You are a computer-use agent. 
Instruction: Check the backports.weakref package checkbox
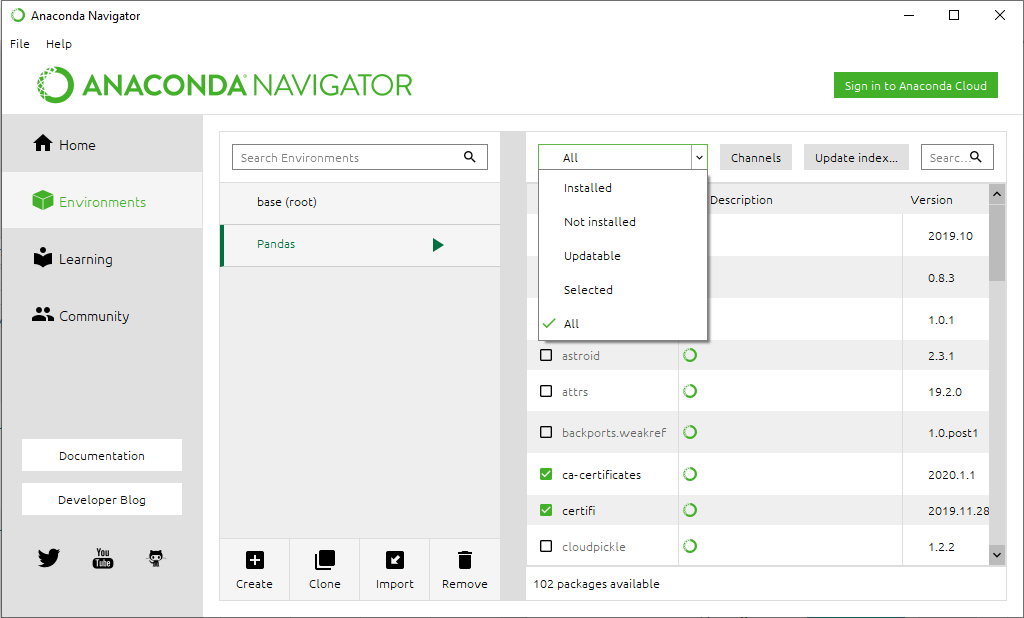[546, 432]
